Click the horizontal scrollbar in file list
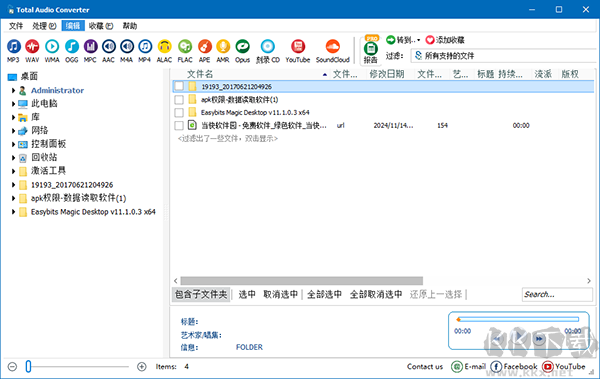600x379 pixels. pyautogui.click(x=302, y=281)
